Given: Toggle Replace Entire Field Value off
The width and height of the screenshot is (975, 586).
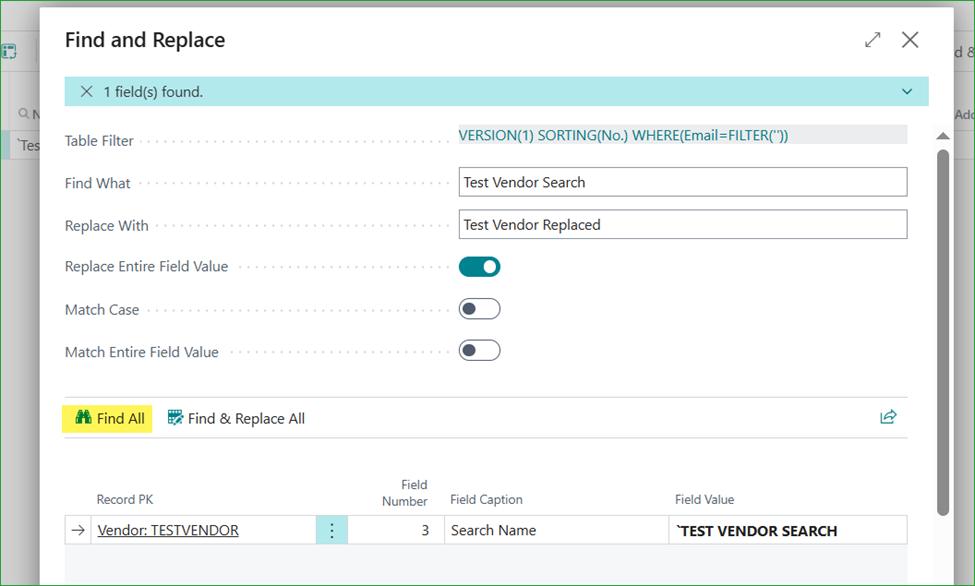Looking at the screenshot, I should click(x=479, y=267).
